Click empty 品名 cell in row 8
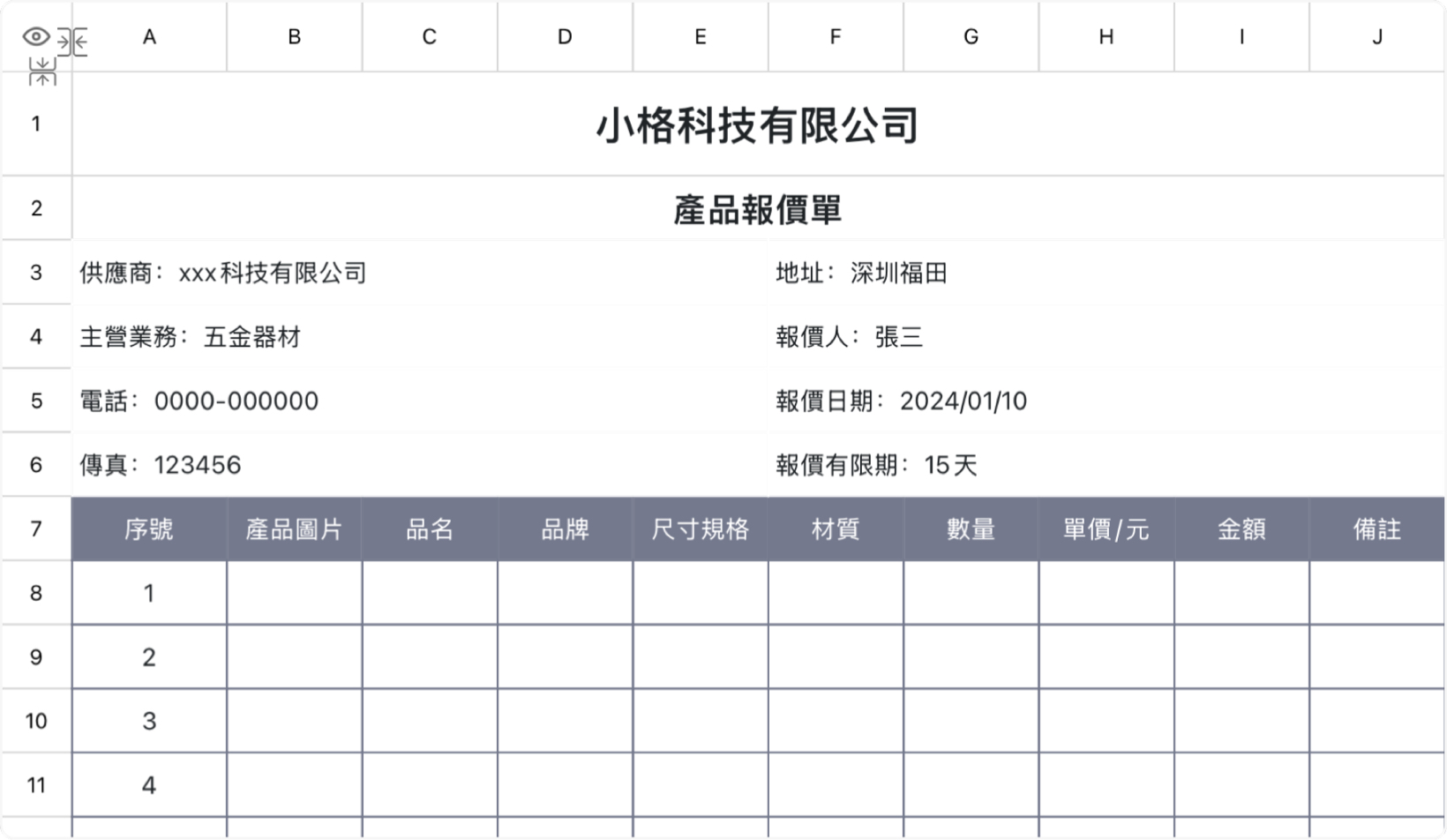Viewport: 1447px width, 840px height. [430, 593]
